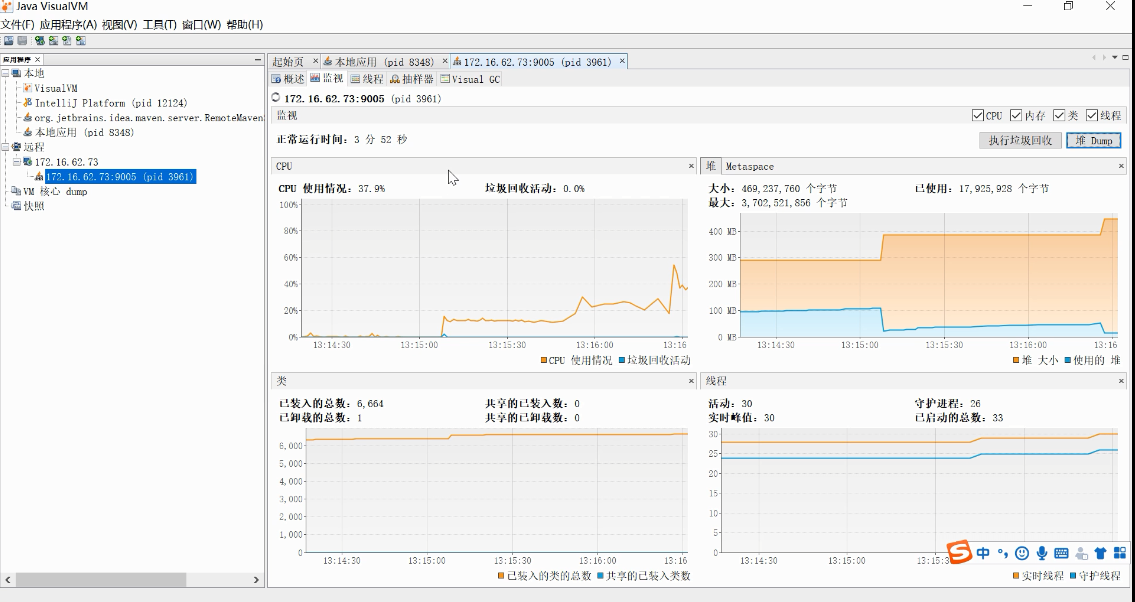Click the Add Remote Host toolbar icon
The height and width of the screenshot is (602, 1135).
(40, 41)
